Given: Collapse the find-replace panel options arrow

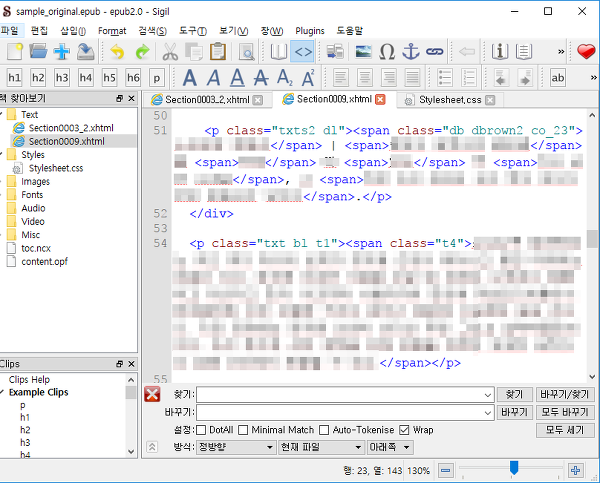Looking at the screenshot, I should click(152, 447).
